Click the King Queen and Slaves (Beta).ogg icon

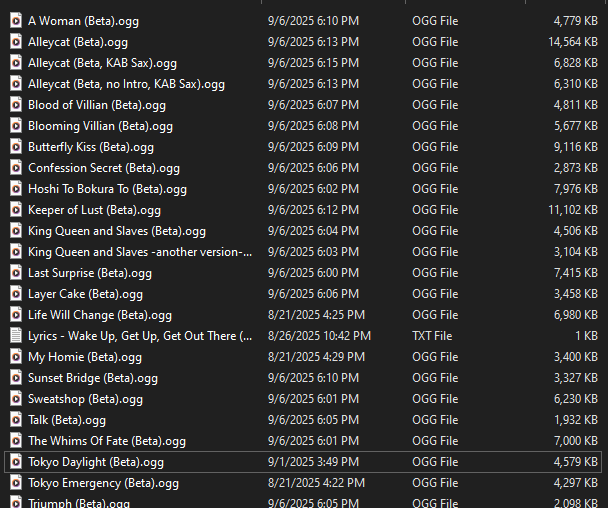pos(16,231)
